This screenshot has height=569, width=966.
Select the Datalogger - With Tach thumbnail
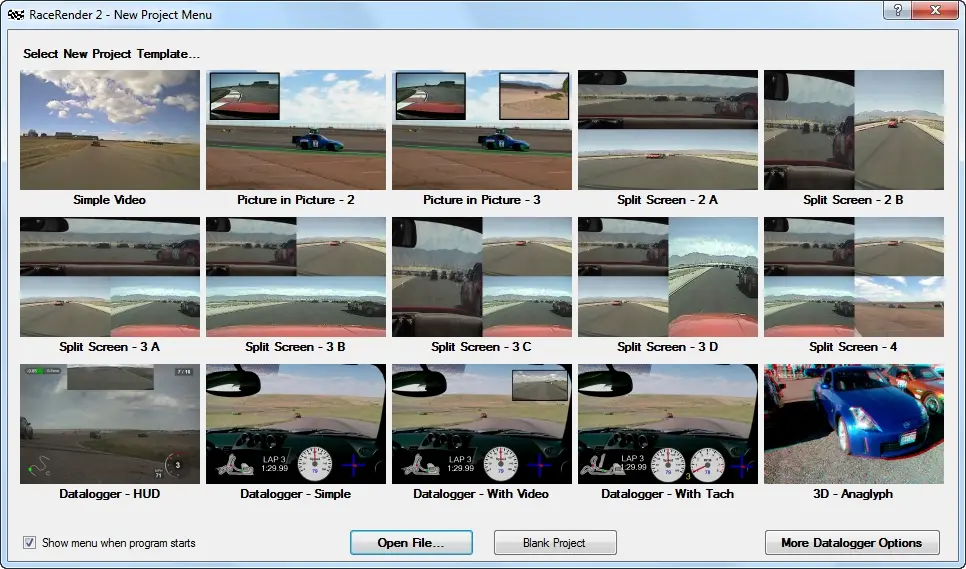tap(668, 424)
